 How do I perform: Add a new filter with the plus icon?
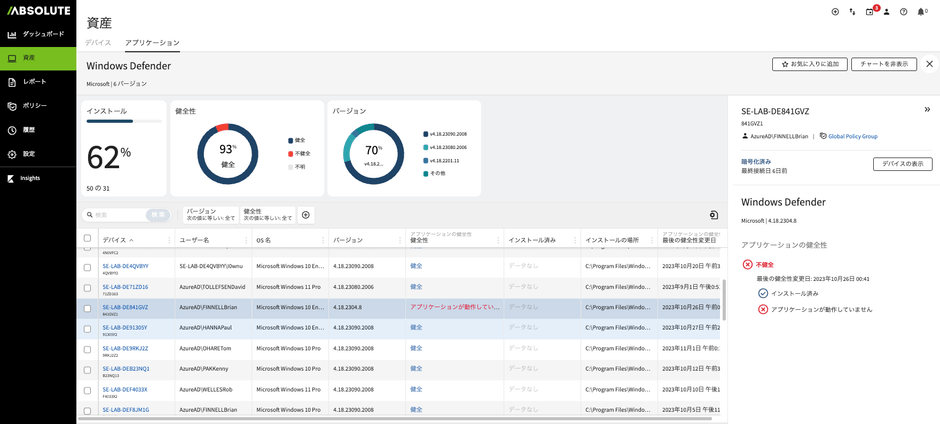[306, 215]
